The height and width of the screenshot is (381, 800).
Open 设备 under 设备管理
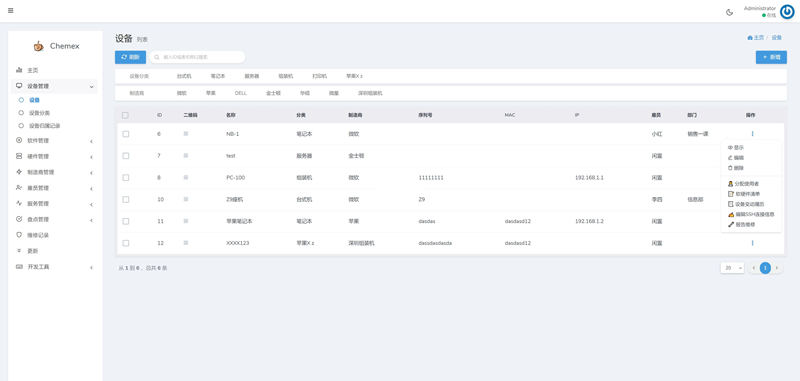pyautogui.click(x=35, y=100)
